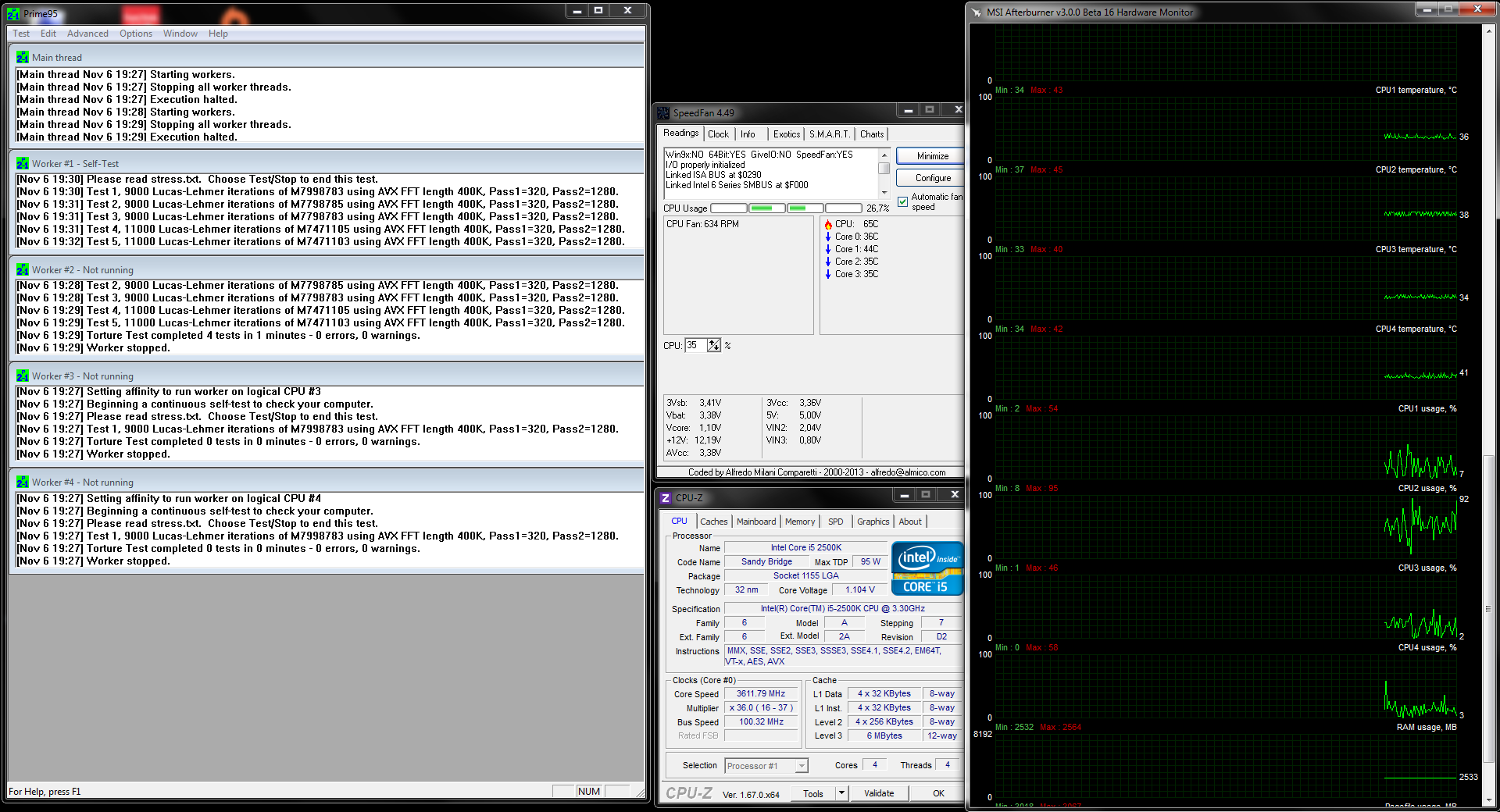The width and height of the screenshot is (1500, 812).
Task: Click the Main thread window icon in Prime95
Action: pos(23,57)
